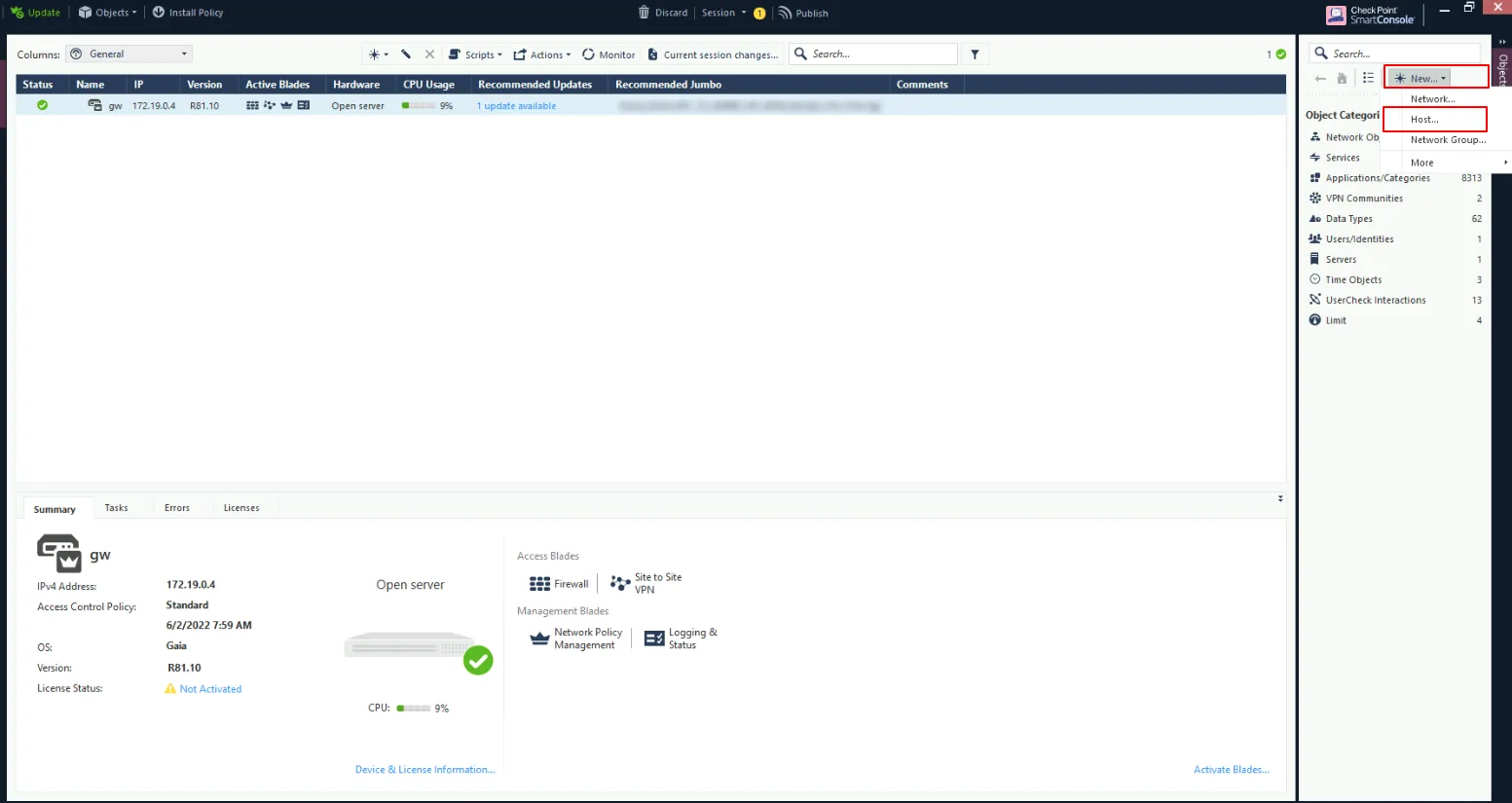Click the gw gateway icon in the table
The height and width of the screenshot is (803, 1512).
pos(94,105)
